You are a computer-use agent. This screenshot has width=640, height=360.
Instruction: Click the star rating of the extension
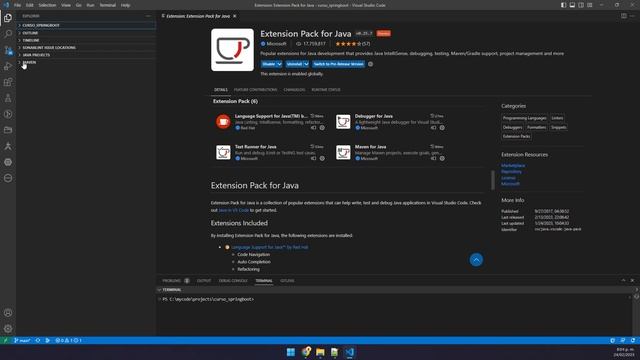click(x=348, y=44)
